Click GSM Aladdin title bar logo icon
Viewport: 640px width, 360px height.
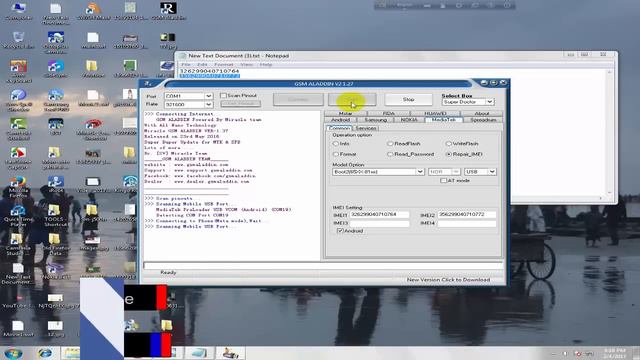(x=148, y=84)
